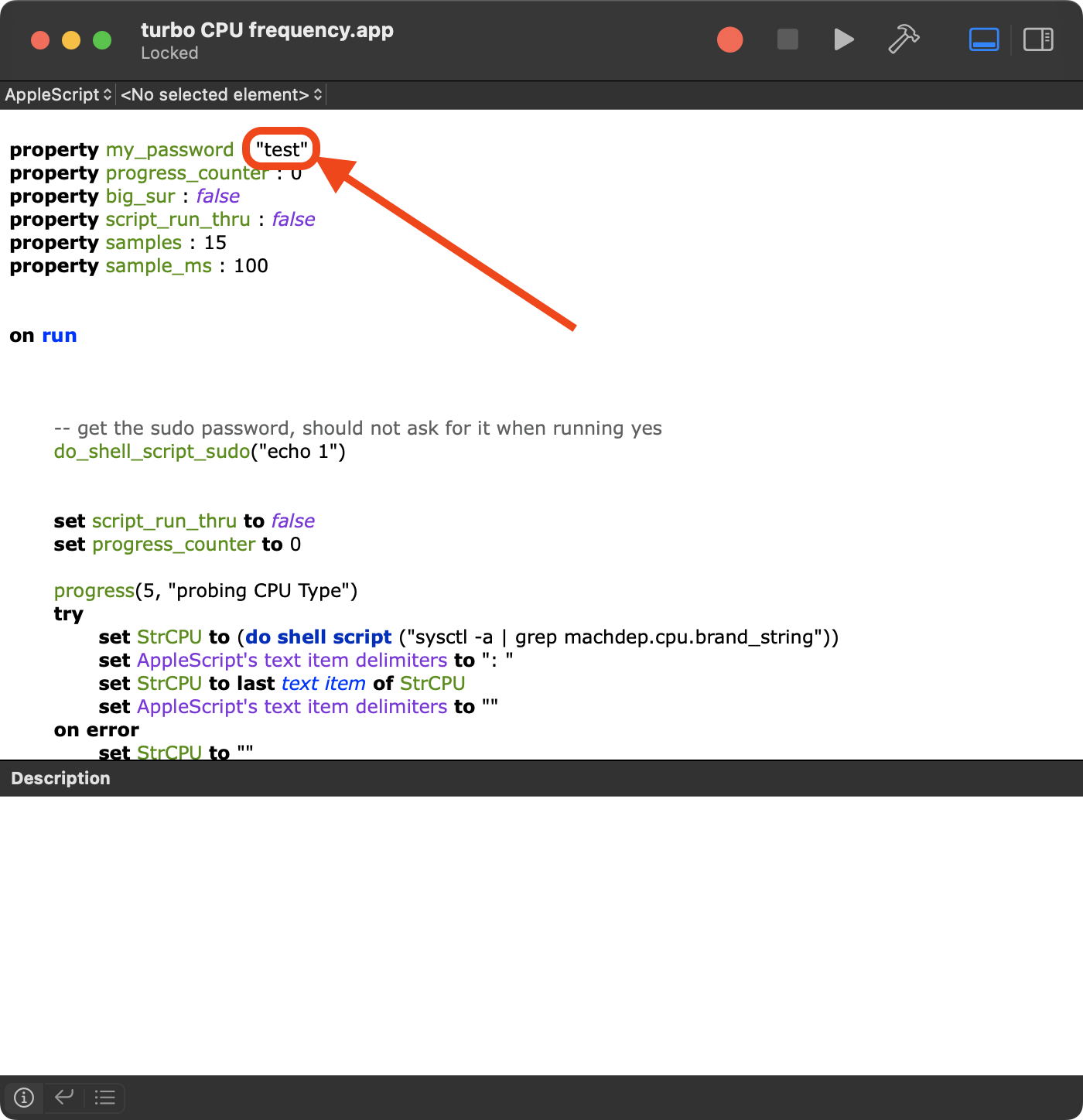
Task: Minimize the window with yellow button
Action: 71,40
